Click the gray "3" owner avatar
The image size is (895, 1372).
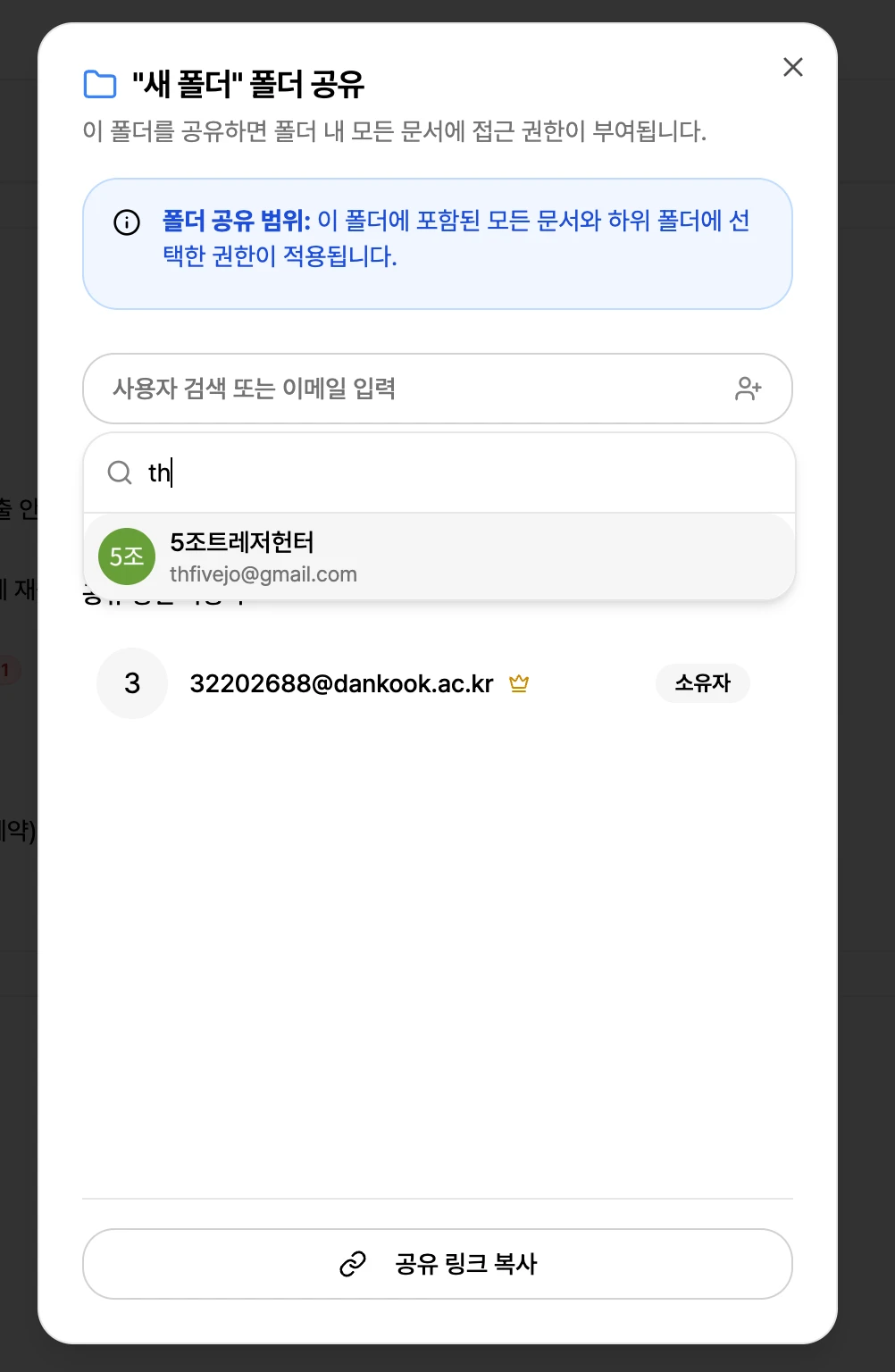(x=132, y=683)
